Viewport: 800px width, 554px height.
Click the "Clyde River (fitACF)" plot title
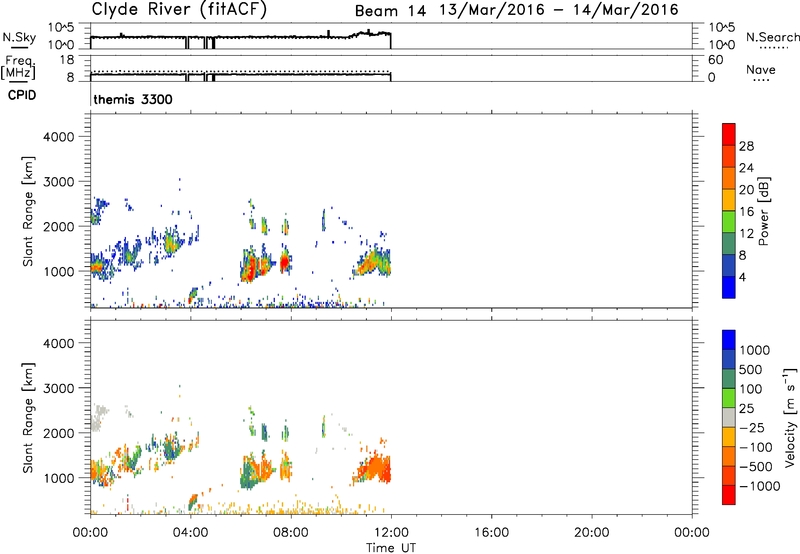tap(179, 10)
